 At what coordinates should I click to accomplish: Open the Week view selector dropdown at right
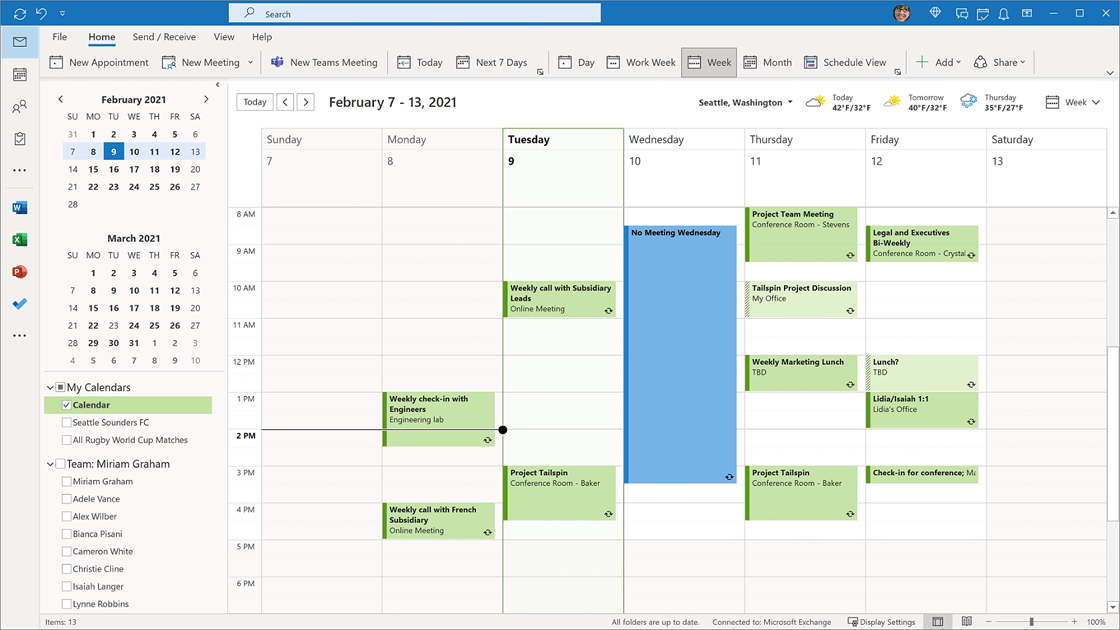tap(1073, 102)
